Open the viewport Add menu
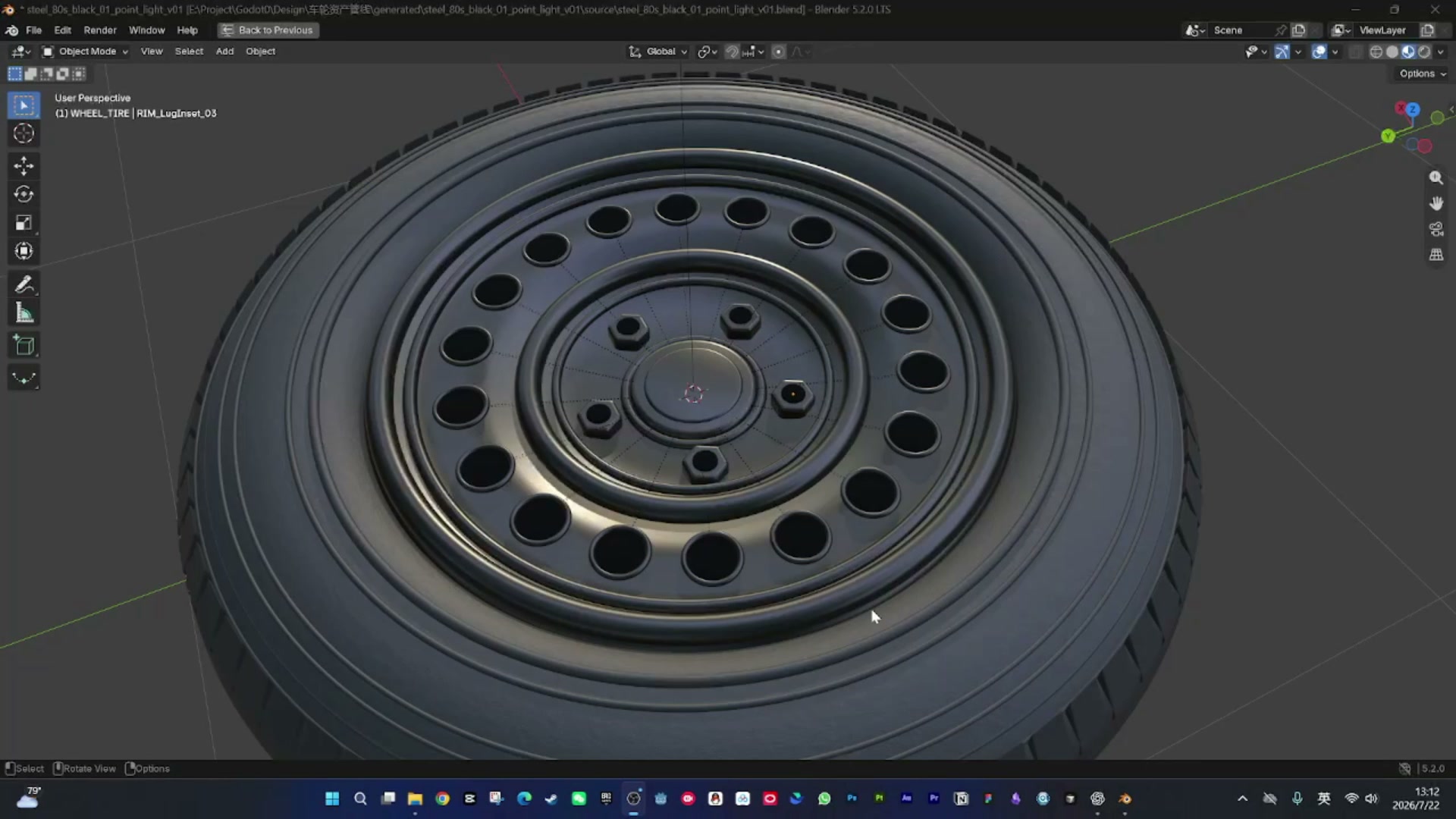1456x819 pixels. (x=224, y=52)
